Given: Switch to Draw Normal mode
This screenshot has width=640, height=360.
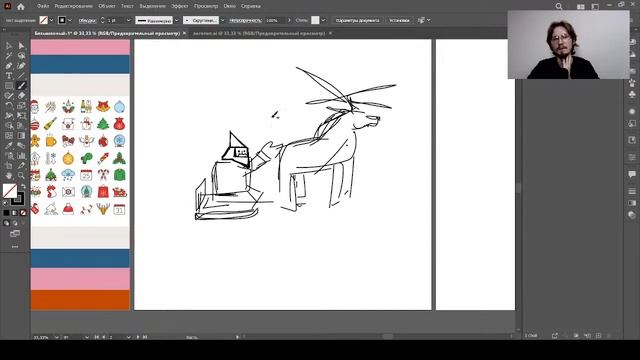Looking at the screenshot, I should click(6, 223).
